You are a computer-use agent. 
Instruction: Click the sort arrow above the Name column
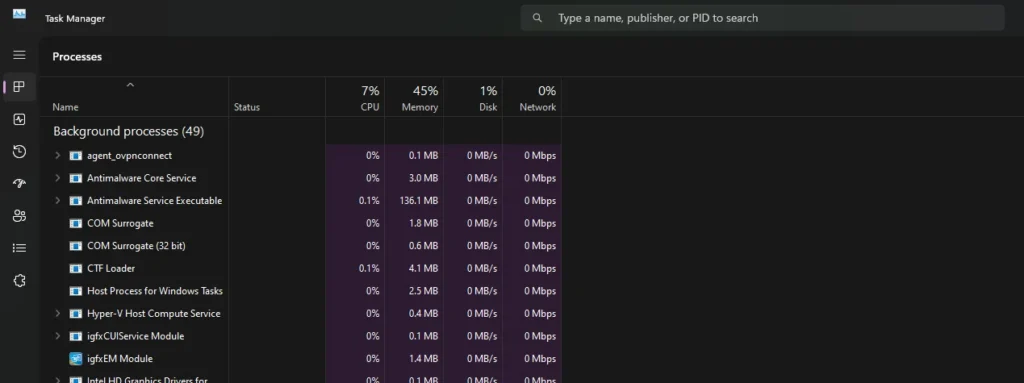(130, 84)
